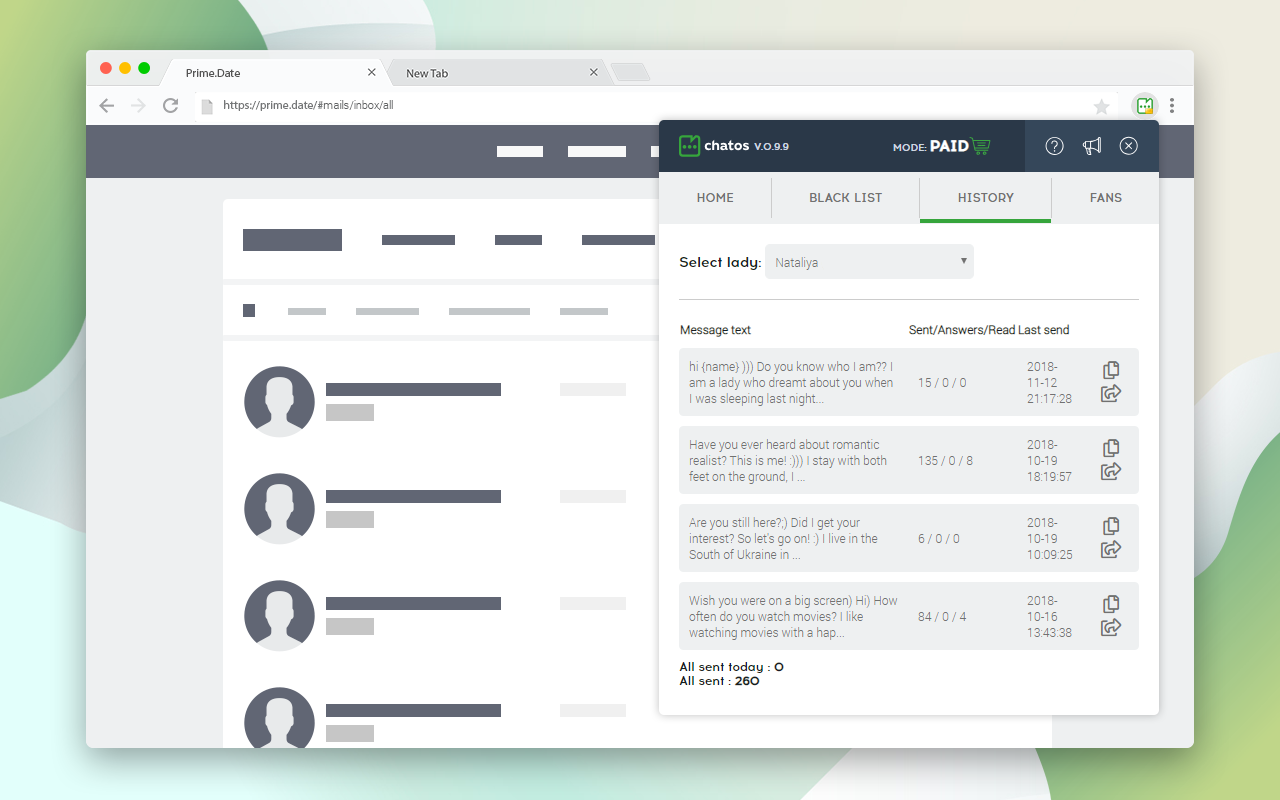Open help via the question mark icon
Image resolution: width=1280 pixels, height=800 pixels.
tap(1054, 146)
